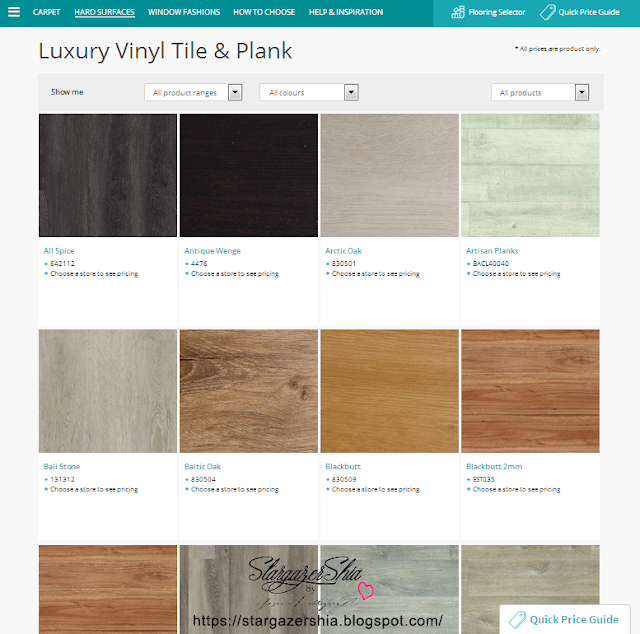Click the Artisan Planks swatch thumbnail

[530, 176]
